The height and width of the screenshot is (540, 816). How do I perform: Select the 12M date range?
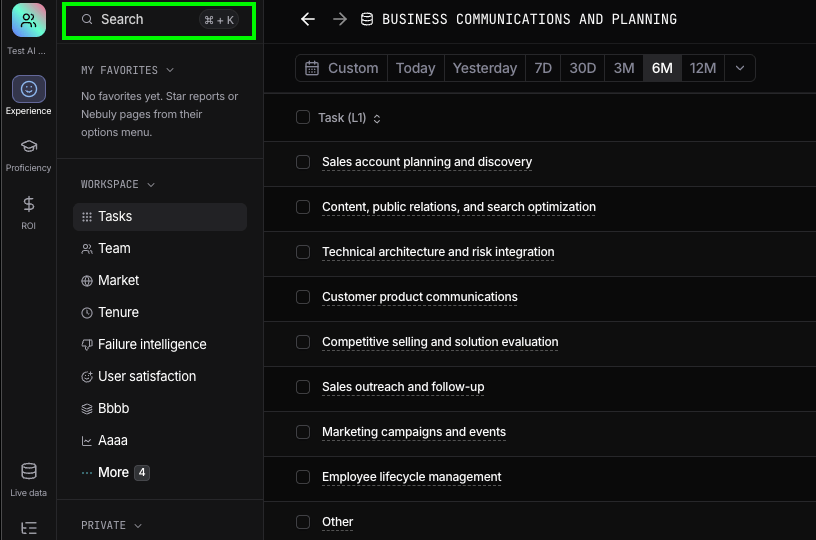point(703,68)
